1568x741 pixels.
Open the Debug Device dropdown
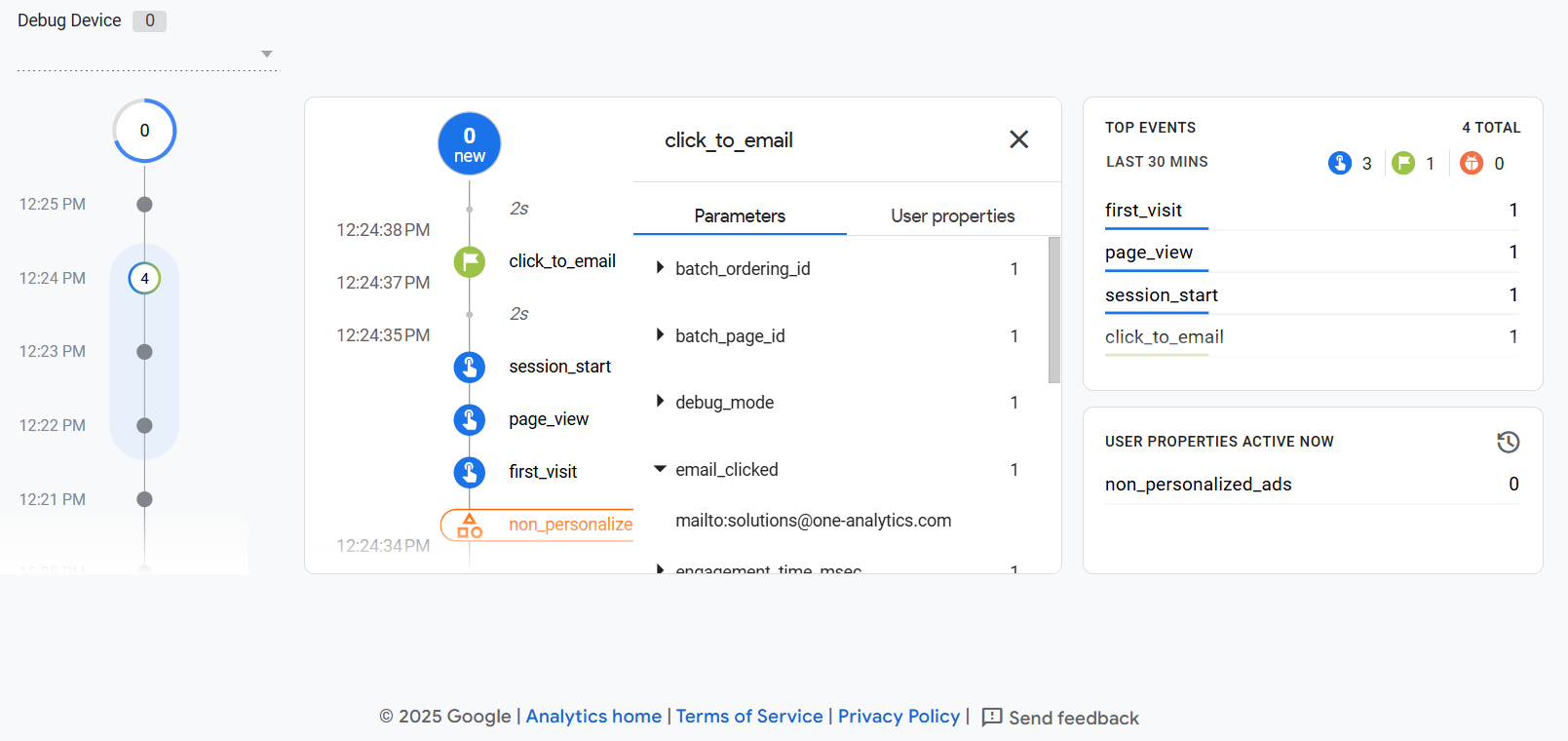tap(266, 55)
